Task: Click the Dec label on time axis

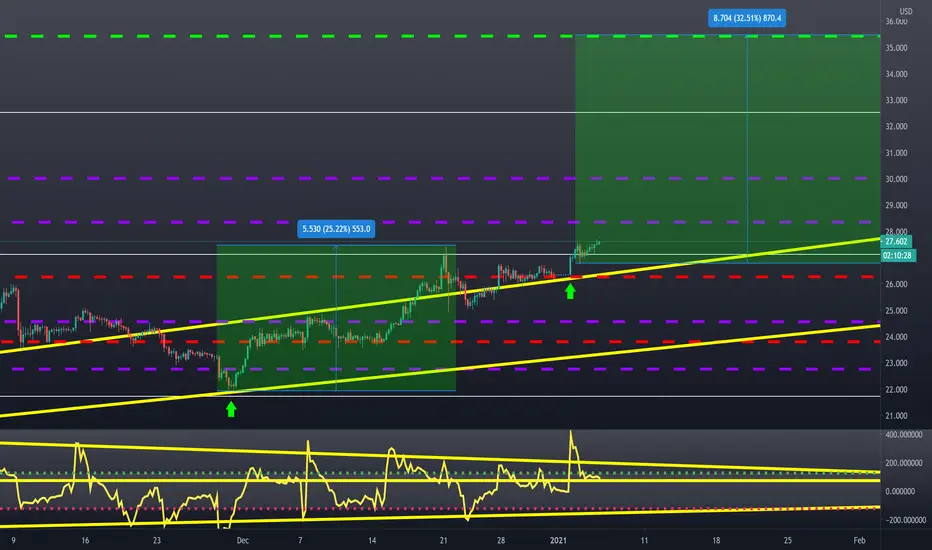Action: pos(243,540)
